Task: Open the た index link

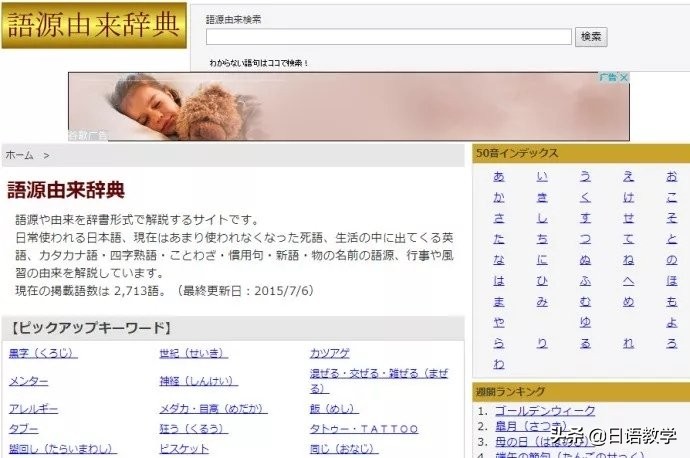Action: tap(499, 239)
